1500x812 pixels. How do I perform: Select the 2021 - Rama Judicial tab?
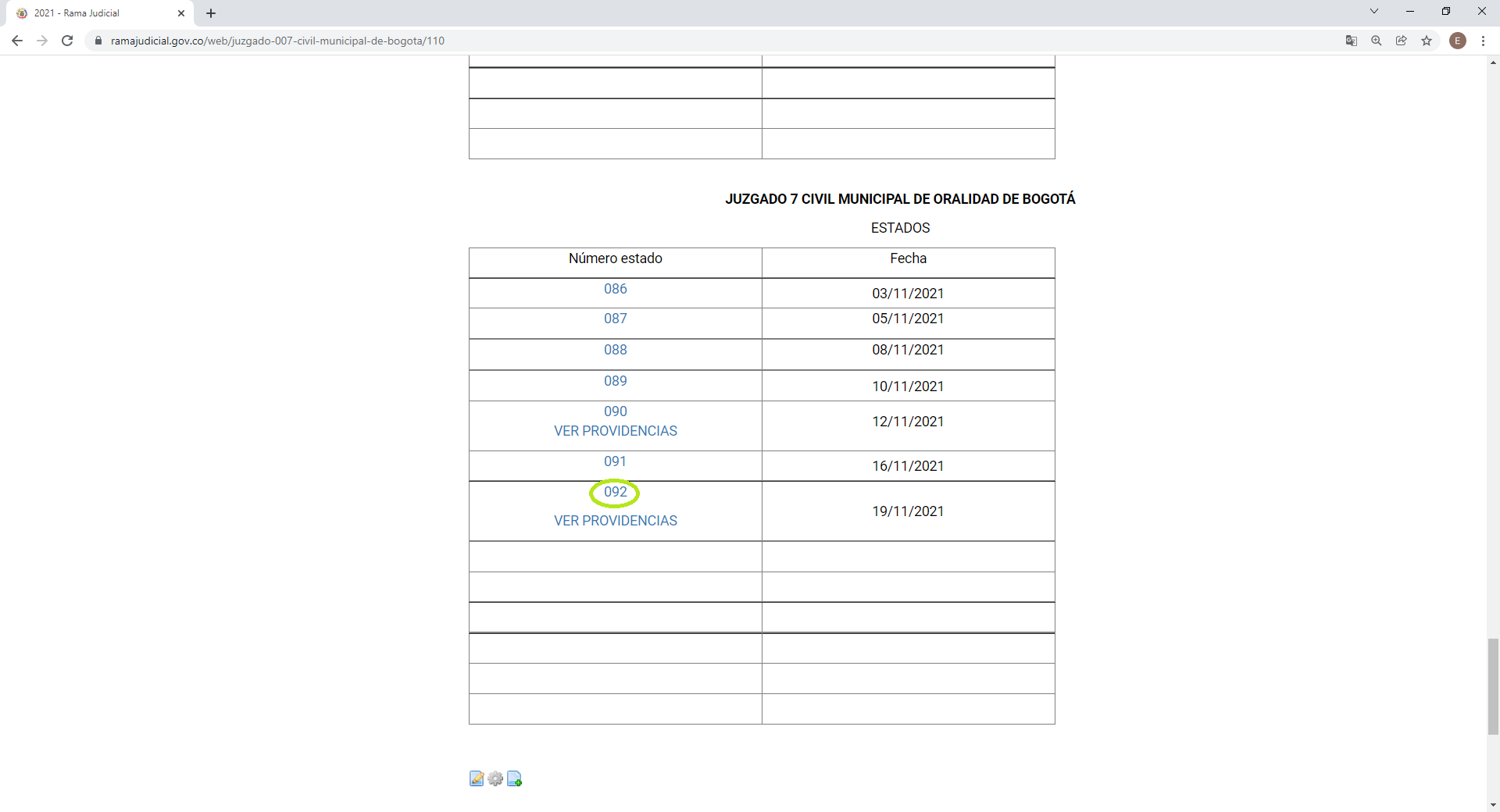click(x=94, y=13)
